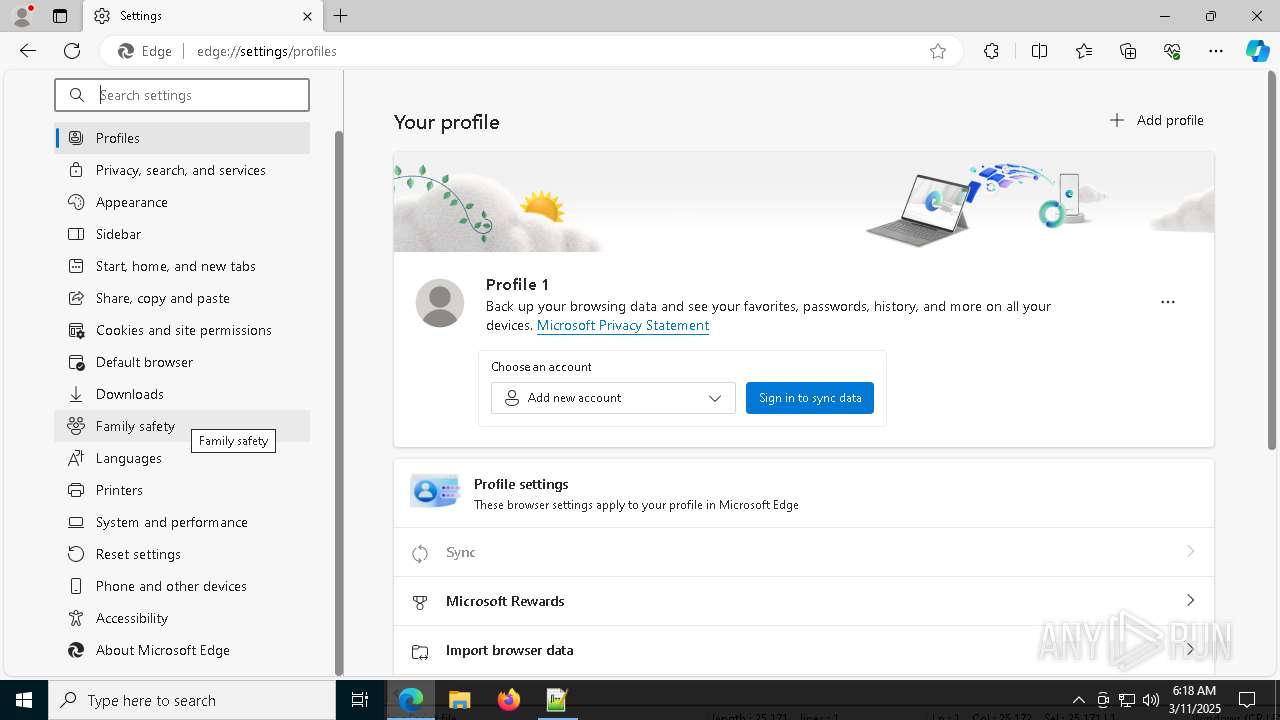This screenshot has height=720, width=1280.
Task: Open Reset settings section
Action: [x=182, y=554]
